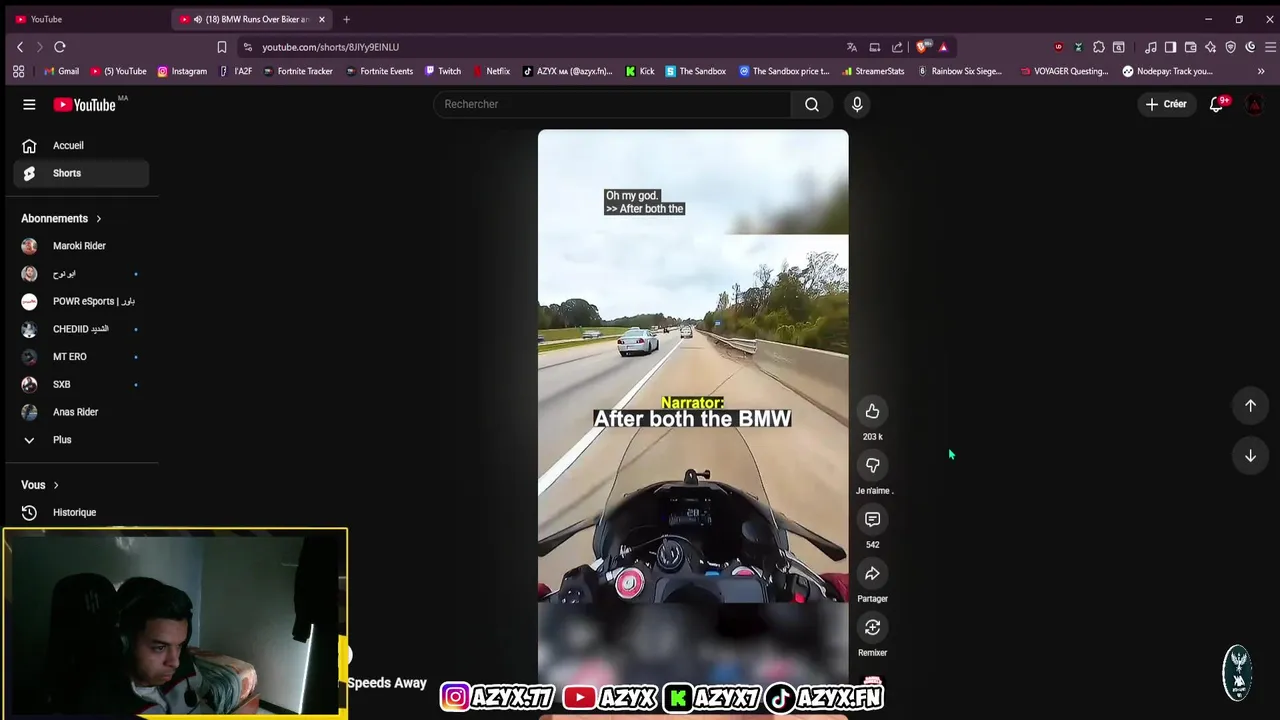
Task: Click the Rechercher search field
Action: (x=612, y=104)
